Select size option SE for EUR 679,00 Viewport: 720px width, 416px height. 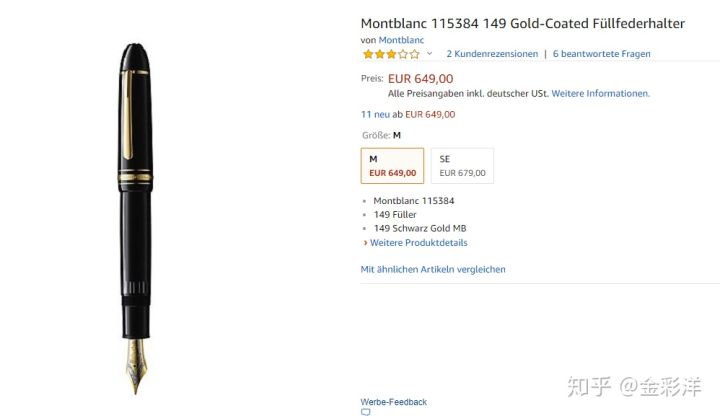tap(462, 166)
